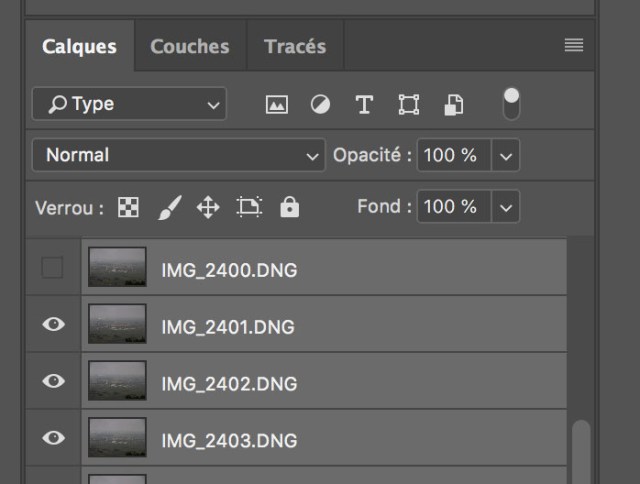Switch to the Tracés tab
The width and height of the screenshot is (640, 484).
pyautogui.click(x=295, y=47)
